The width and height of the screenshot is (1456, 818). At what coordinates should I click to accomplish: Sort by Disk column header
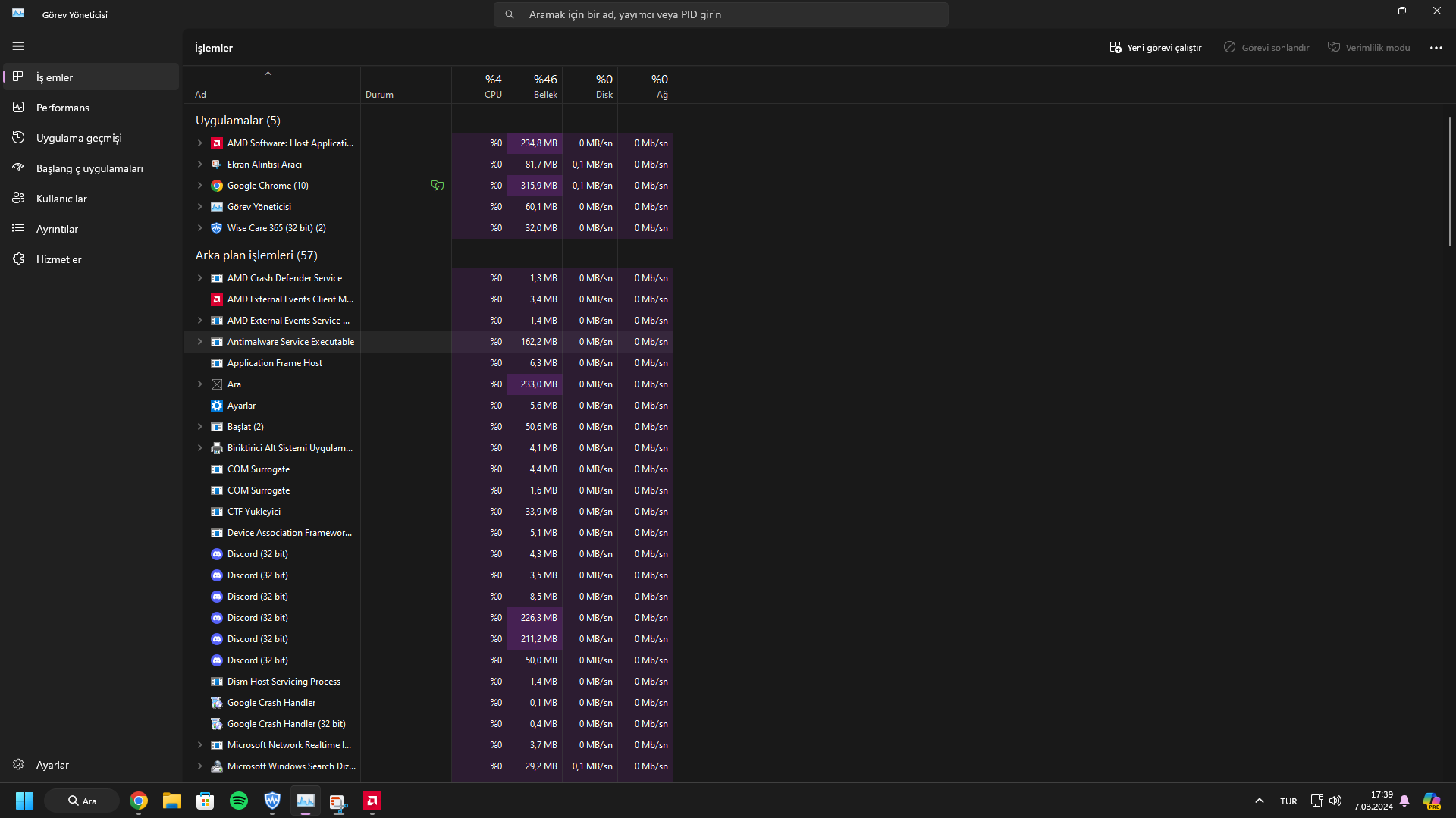[590, 85]
